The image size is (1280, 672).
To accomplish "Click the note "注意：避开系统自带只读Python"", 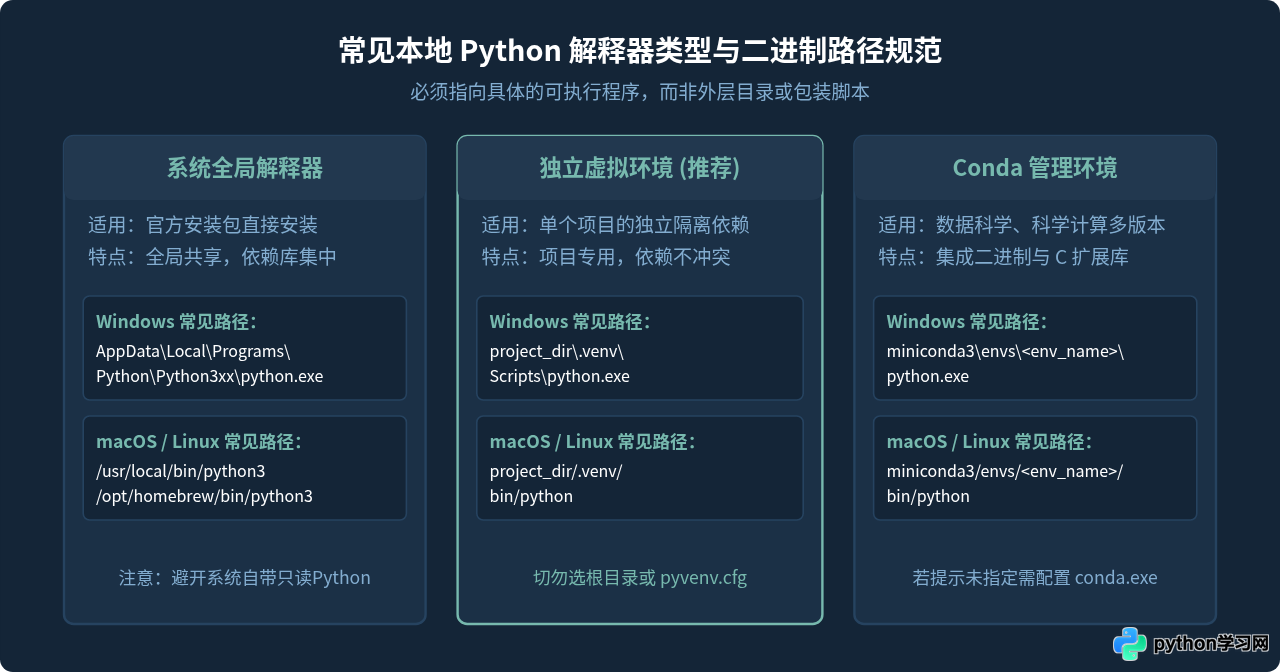I will (x=245, y=578).
